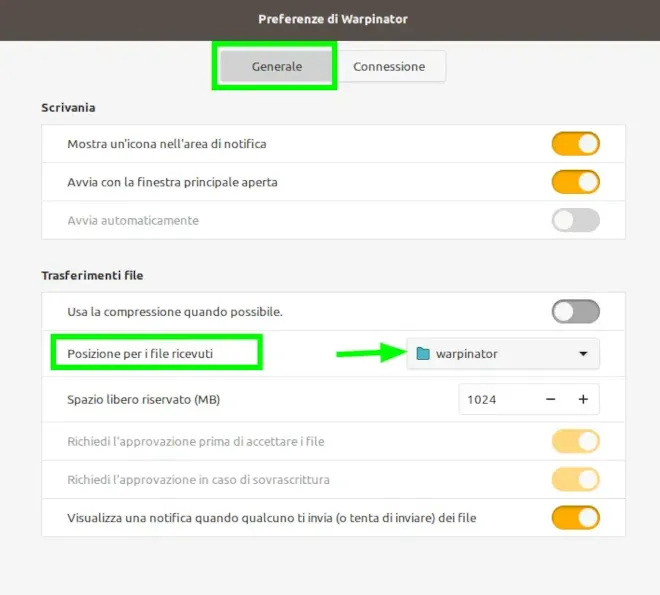Disable 'Avvia con la finestra principale aperta'
This screenshot has height=595, width=660.
pos(575,182)
